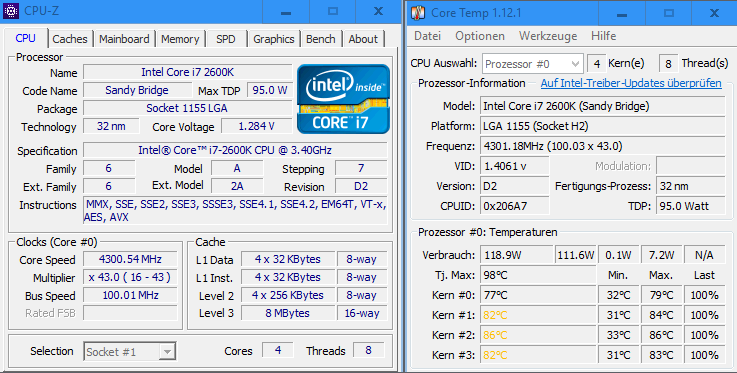Click the Specification field i7-2600K CPU @ 3.40GHz
The width and height of the screenshot is (737, 373).
(235, 150)
